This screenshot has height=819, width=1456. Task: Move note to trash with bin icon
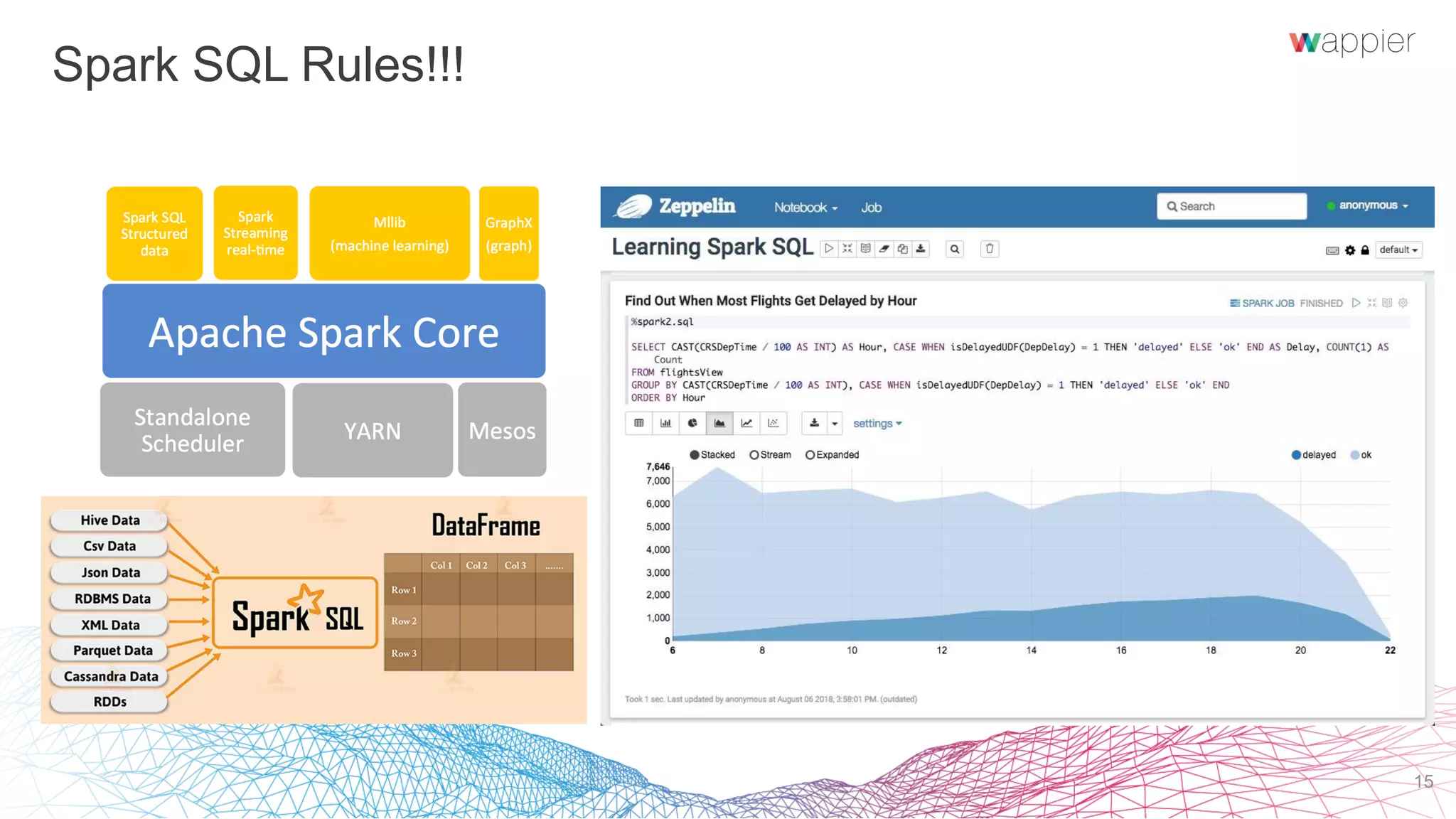pos(990,249)
